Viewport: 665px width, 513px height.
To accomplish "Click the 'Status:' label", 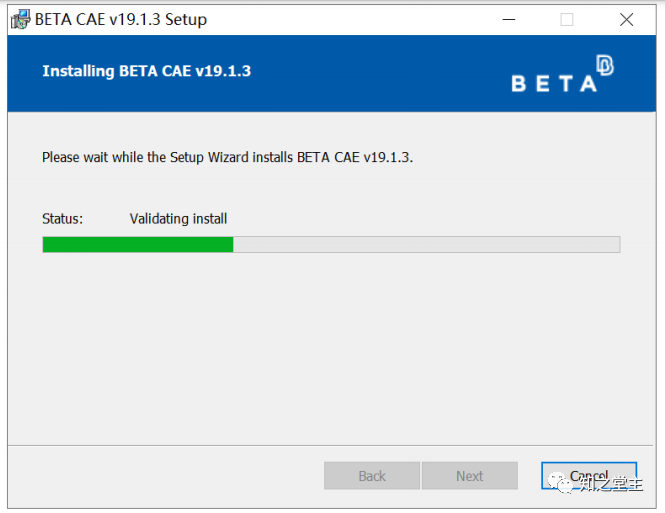I will (x=62, y=219).
